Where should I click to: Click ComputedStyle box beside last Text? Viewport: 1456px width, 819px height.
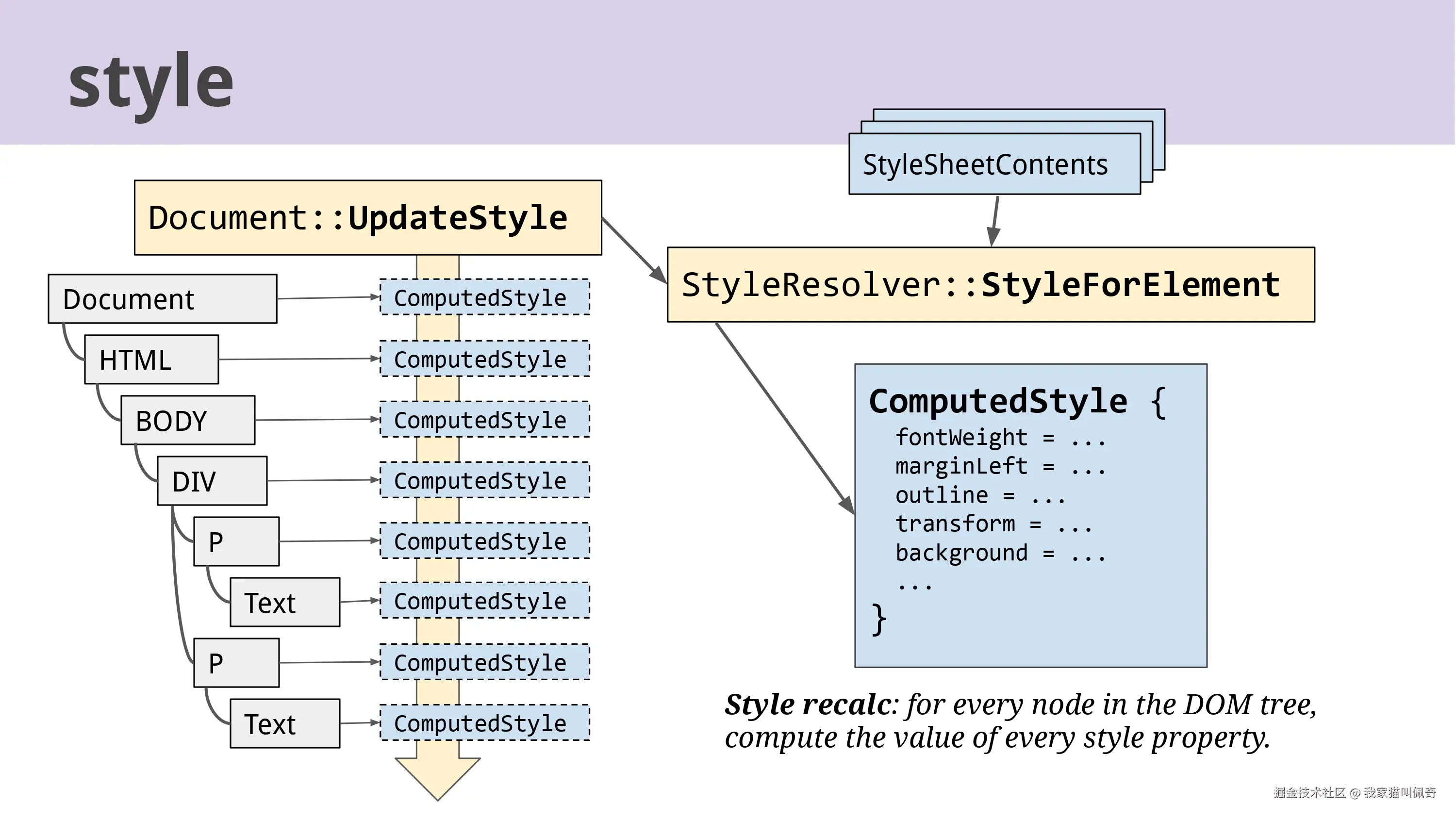(x=484, y=723)
